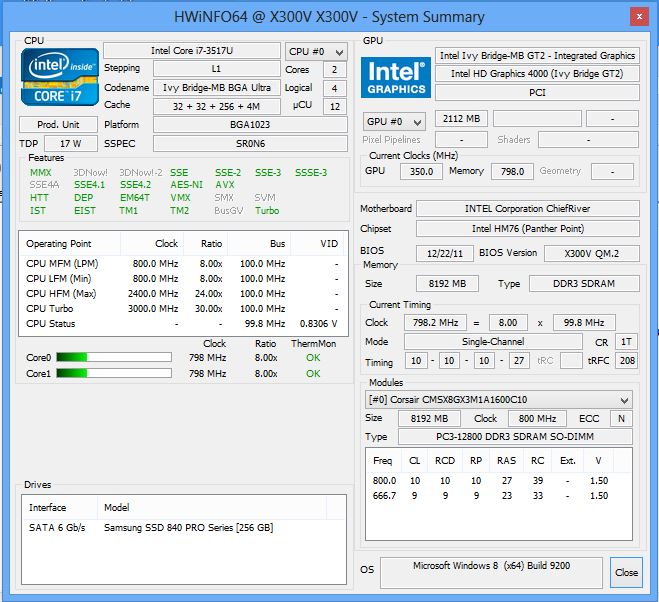Click the Intel HD Graphics 4000 field
The width and height of the screenshot is (659, 602).
point(537,74)
